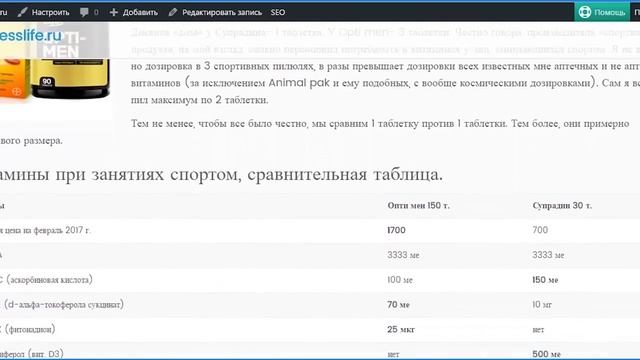Click the 100 ме cell
Screen dimensions: 640x360
pos(400,280)
